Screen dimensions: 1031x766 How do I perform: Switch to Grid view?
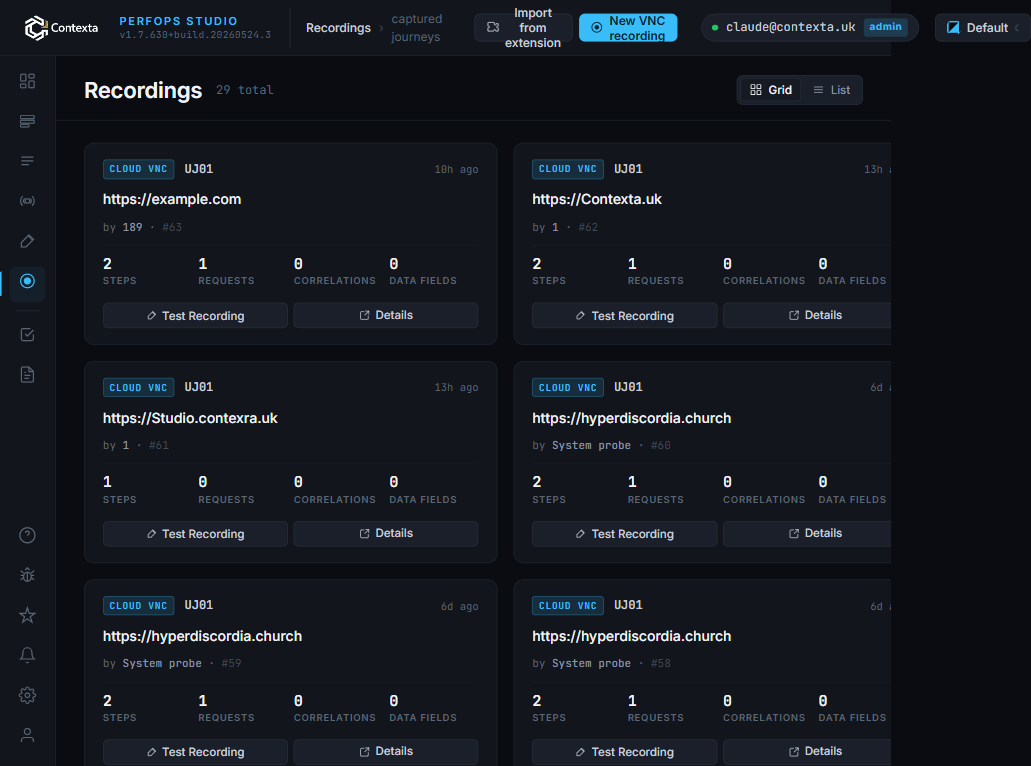point(771,90)
